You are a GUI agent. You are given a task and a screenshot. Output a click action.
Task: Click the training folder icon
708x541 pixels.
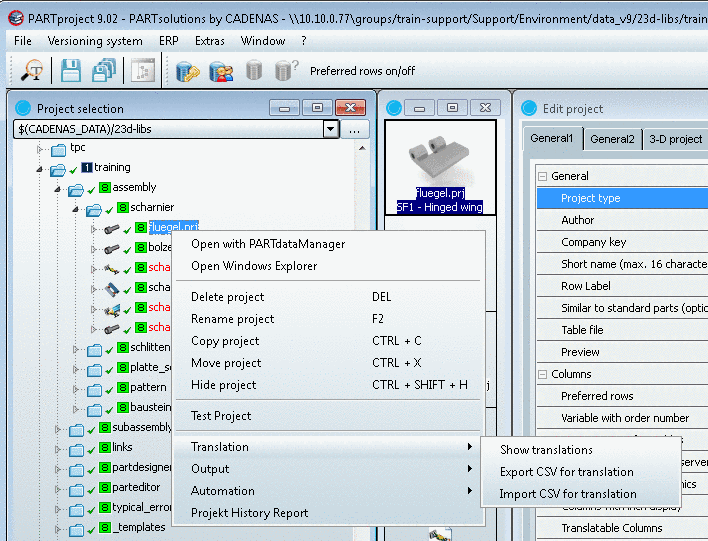coord(58,170)
